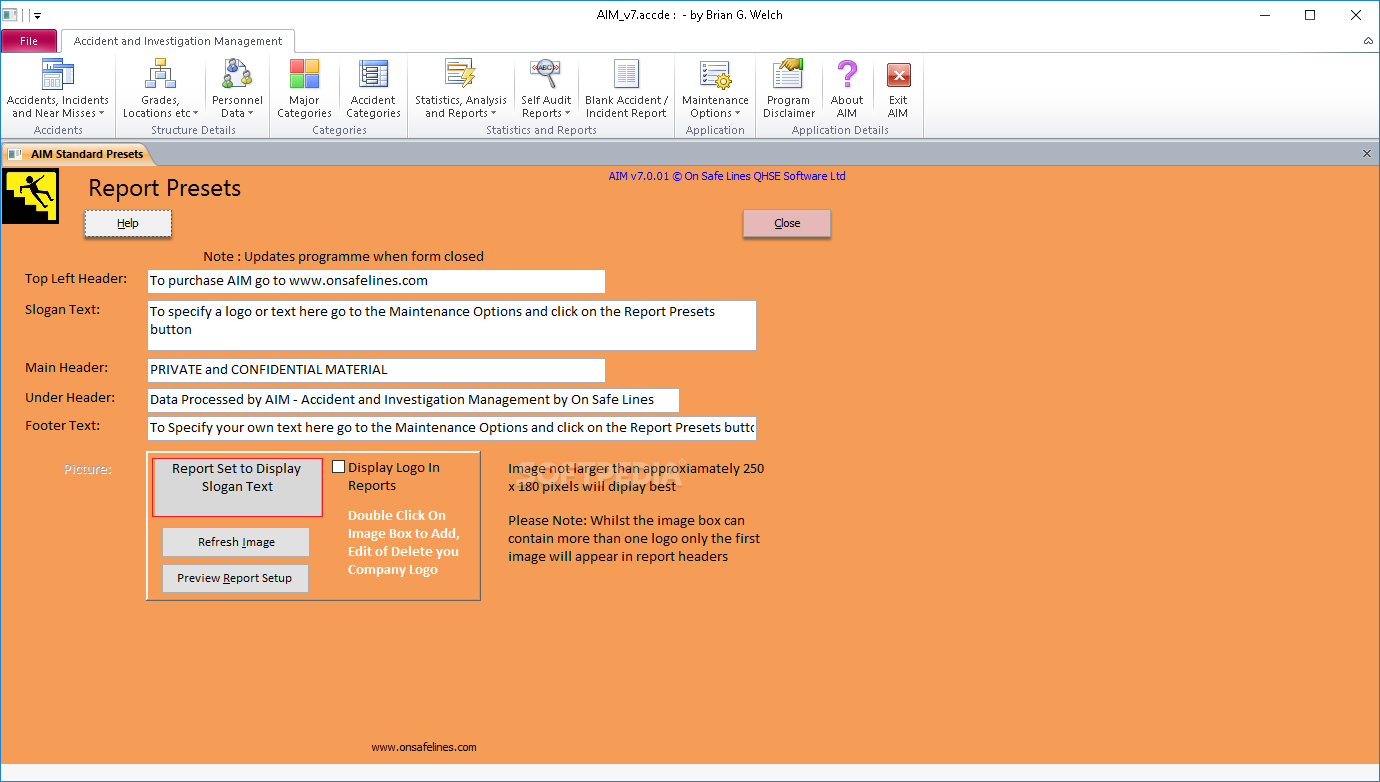Expand Grades, Locations etc dropdown
Screen dimensions: 1380x782
click(160, 89)
